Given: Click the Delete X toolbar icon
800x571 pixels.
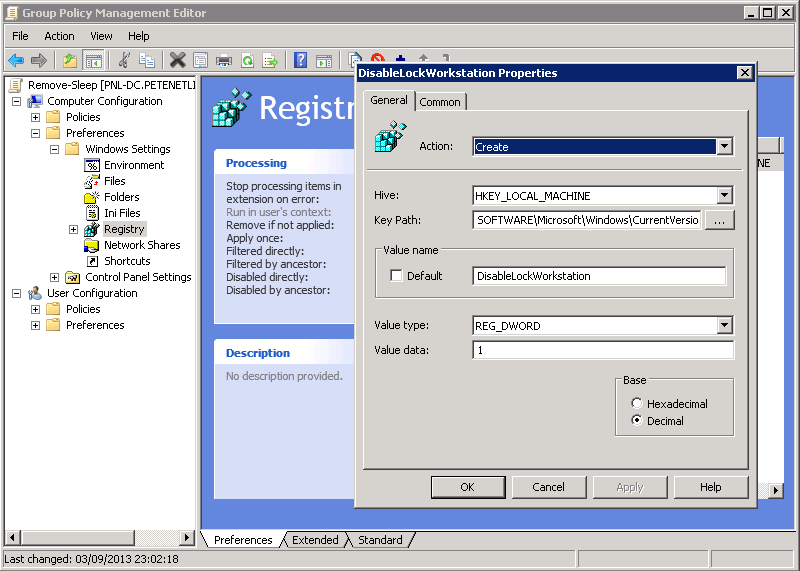Looking at the screenshot, I should click(x=177, y=61).
